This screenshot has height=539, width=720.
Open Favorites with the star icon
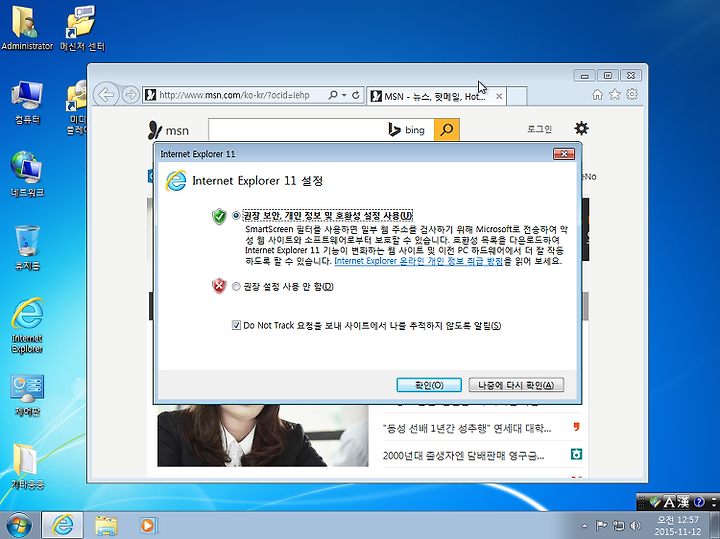tap(615, 95)
